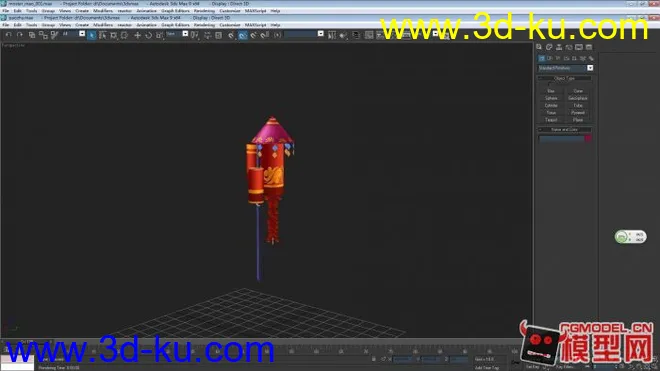Click the red object color swatch

click(x=588, y=139)
